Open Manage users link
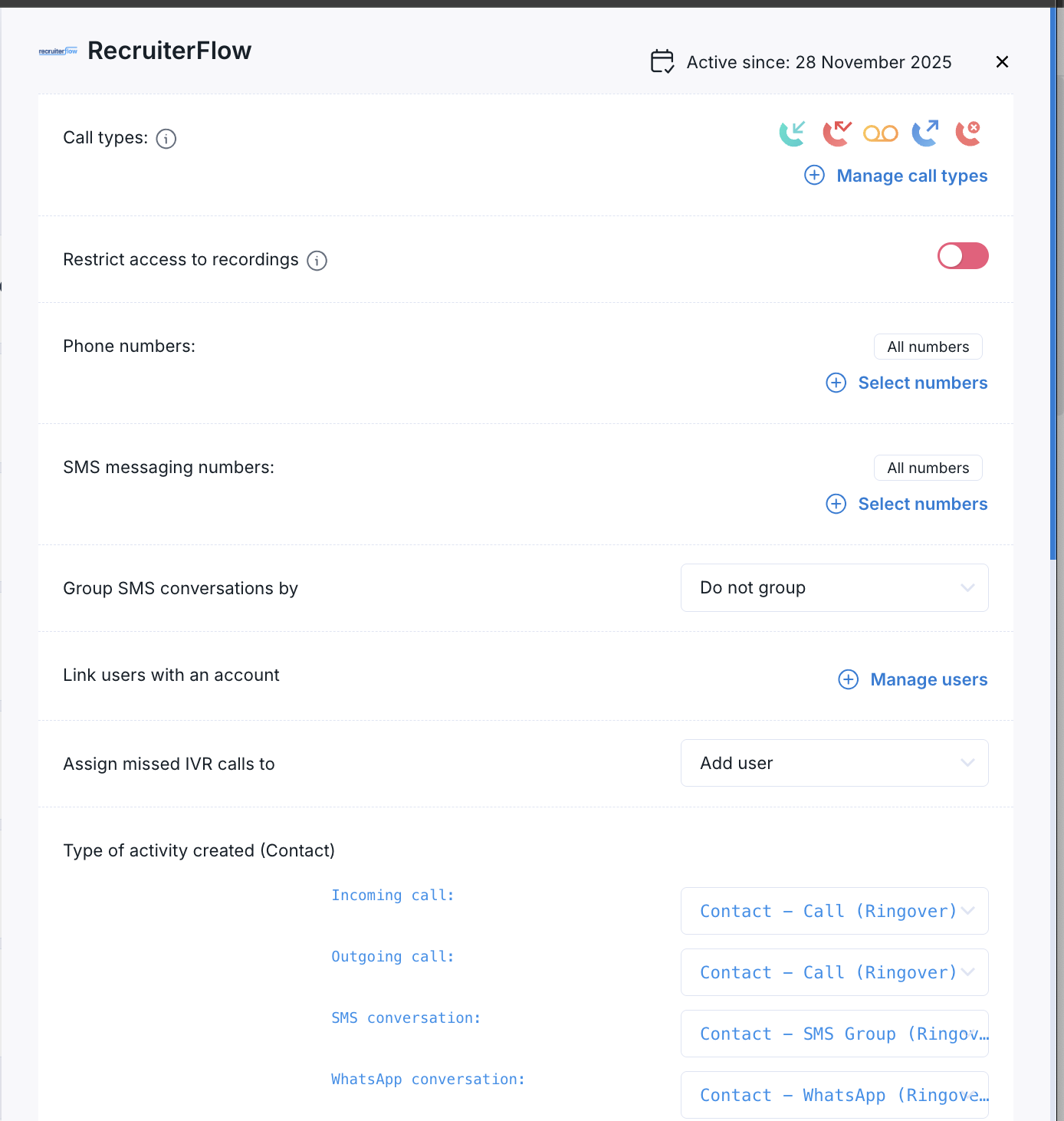The image size is (1064, 1121). 928,679
